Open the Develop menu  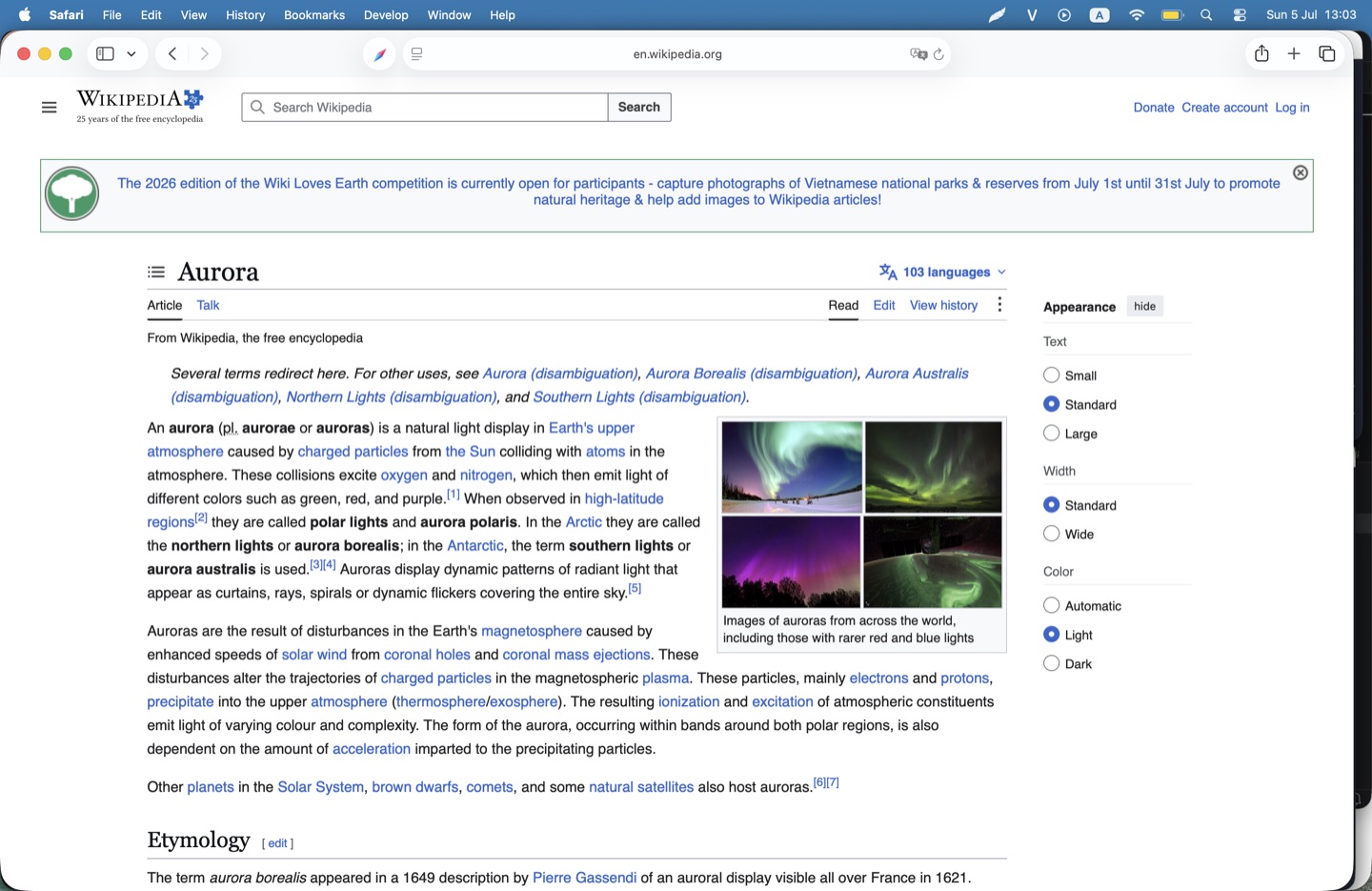(x=386, y=14)
